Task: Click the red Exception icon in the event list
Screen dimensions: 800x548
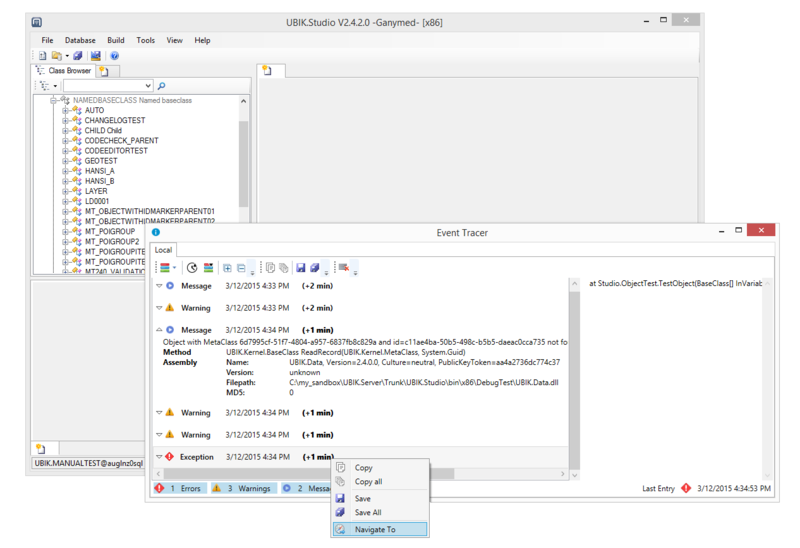Action: tap(170, 457)
